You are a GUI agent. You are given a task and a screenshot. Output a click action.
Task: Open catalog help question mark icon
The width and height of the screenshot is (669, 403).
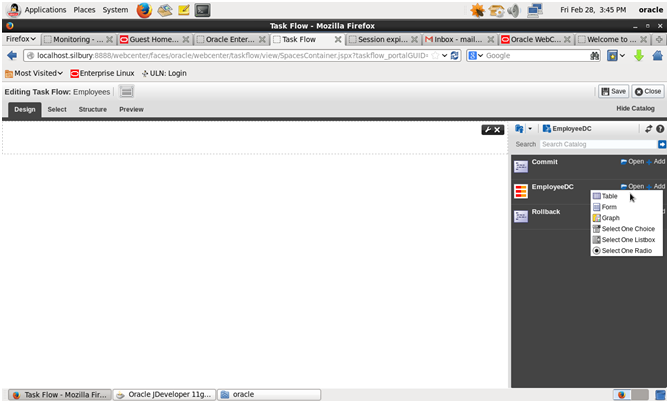coord(660,129)
